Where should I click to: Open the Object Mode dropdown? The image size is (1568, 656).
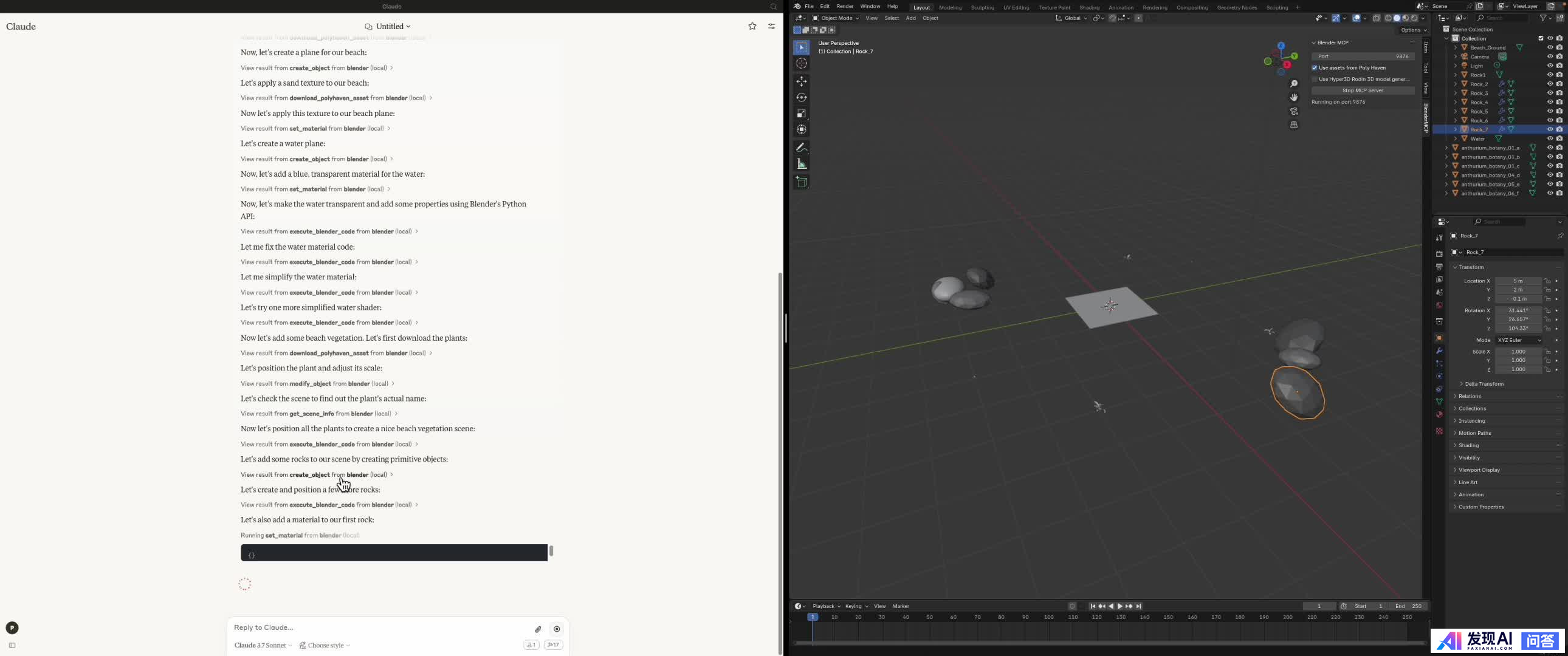[836, 18]
